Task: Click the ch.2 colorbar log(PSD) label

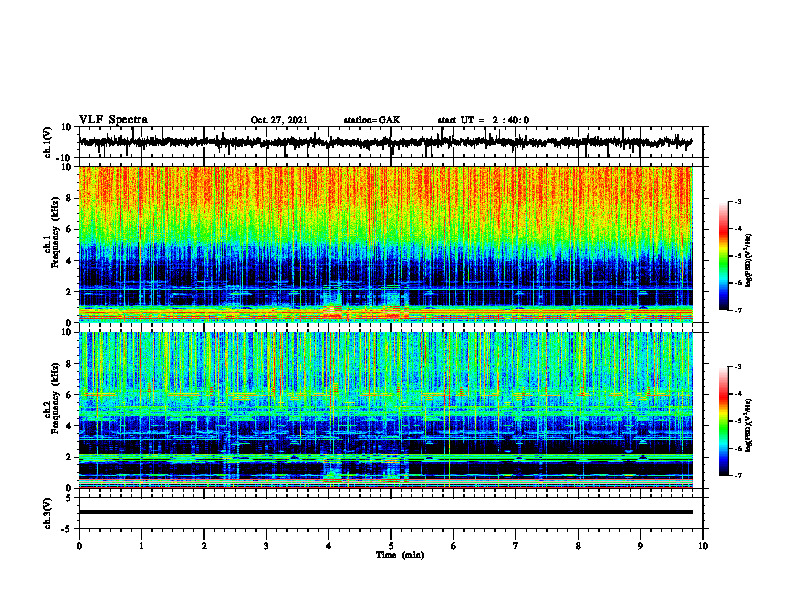Action: [748, 425]
